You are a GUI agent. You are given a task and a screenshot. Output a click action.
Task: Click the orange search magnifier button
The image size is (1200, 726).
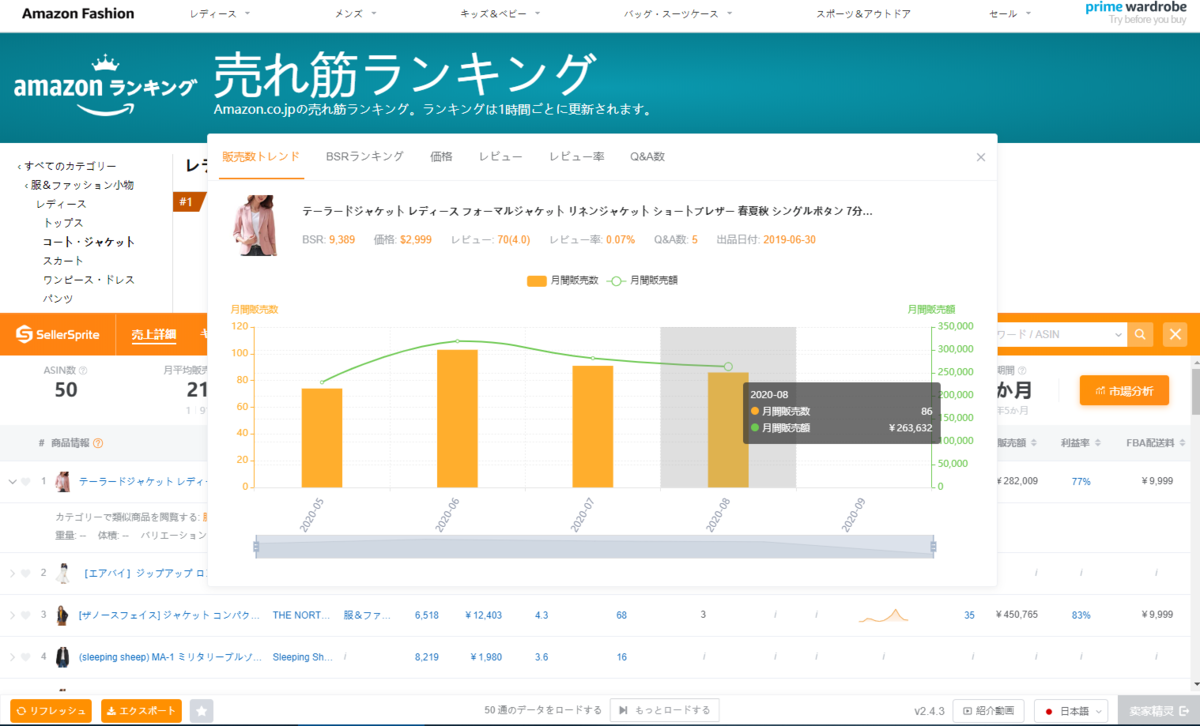click(x=1140, y=334)
